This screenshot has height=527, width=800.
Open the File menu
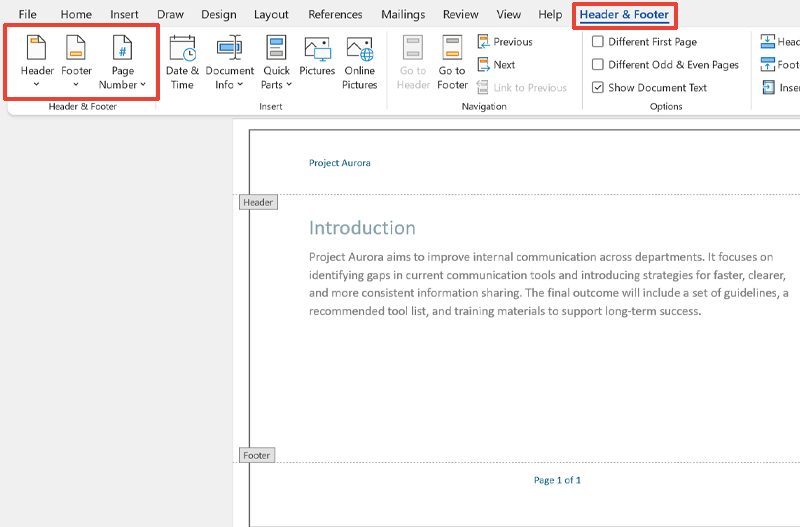coord(28,15)
